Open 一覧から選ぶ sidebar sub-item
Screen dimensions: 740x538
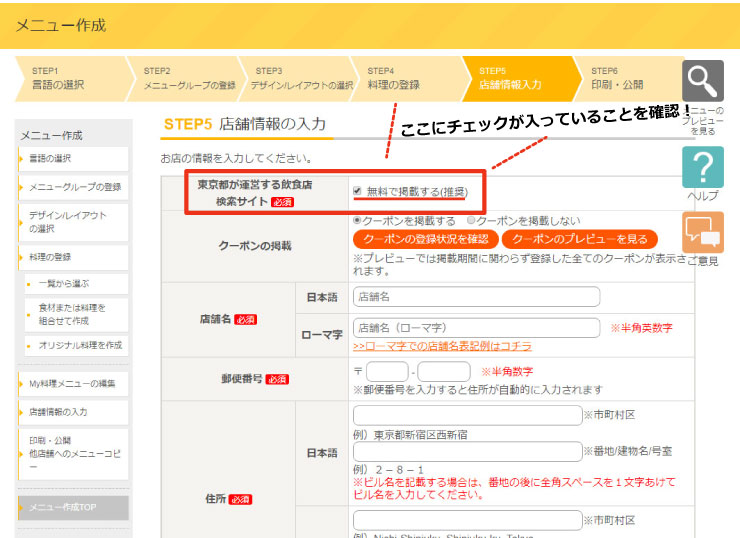click(76, 284)
